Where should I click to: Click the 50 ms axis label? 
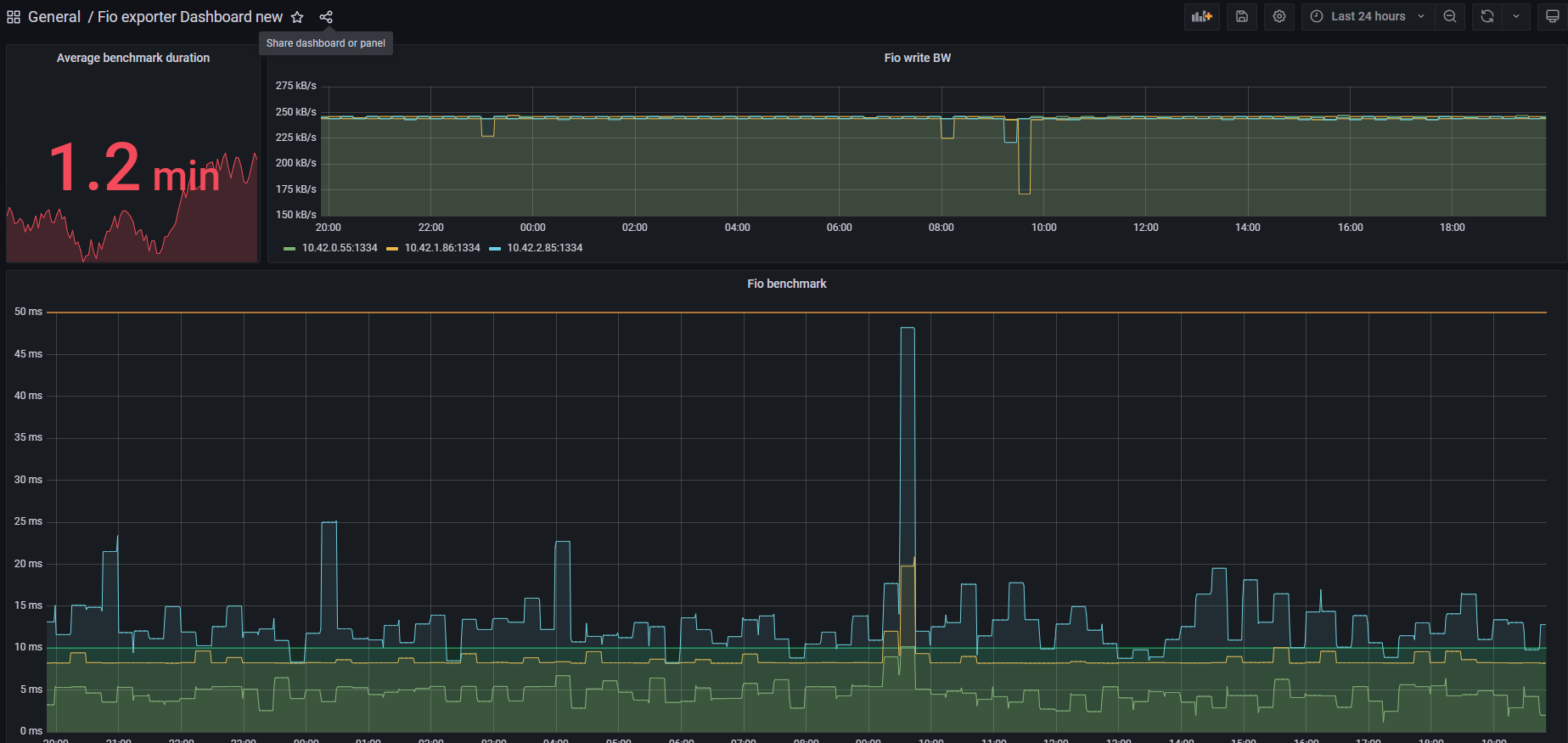(x=28, y=312)
